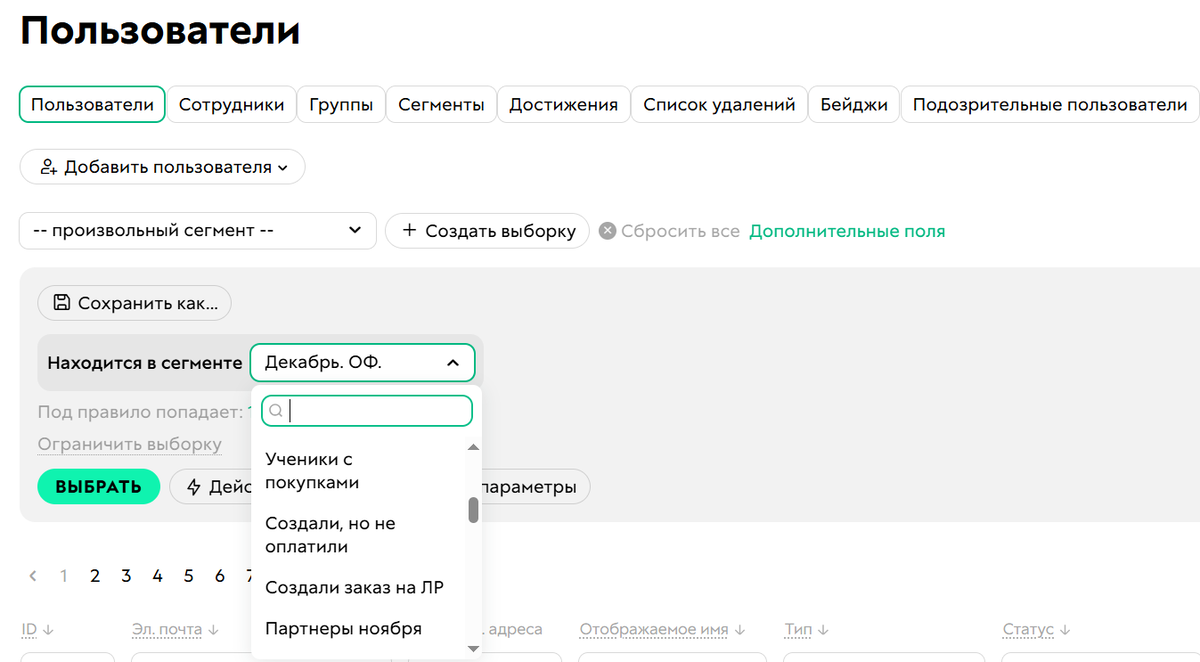Viewport: 1200px width, 662px height.
Task: Click the sort arrow next to ID
Action: [x=49, y=629]
